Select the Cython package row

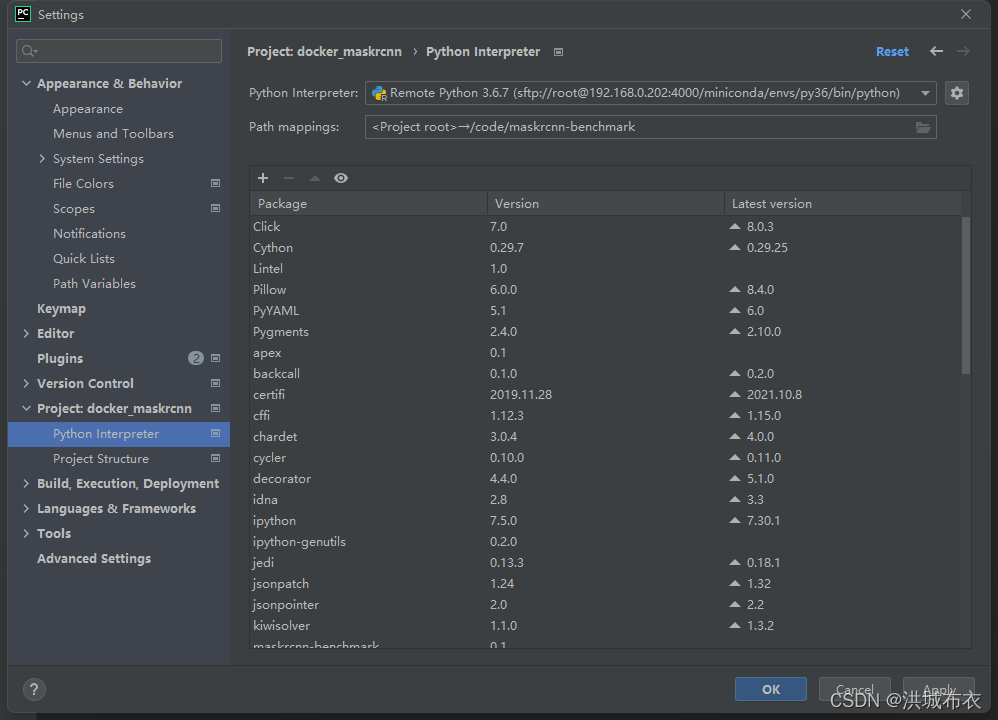tap(605, 248)
